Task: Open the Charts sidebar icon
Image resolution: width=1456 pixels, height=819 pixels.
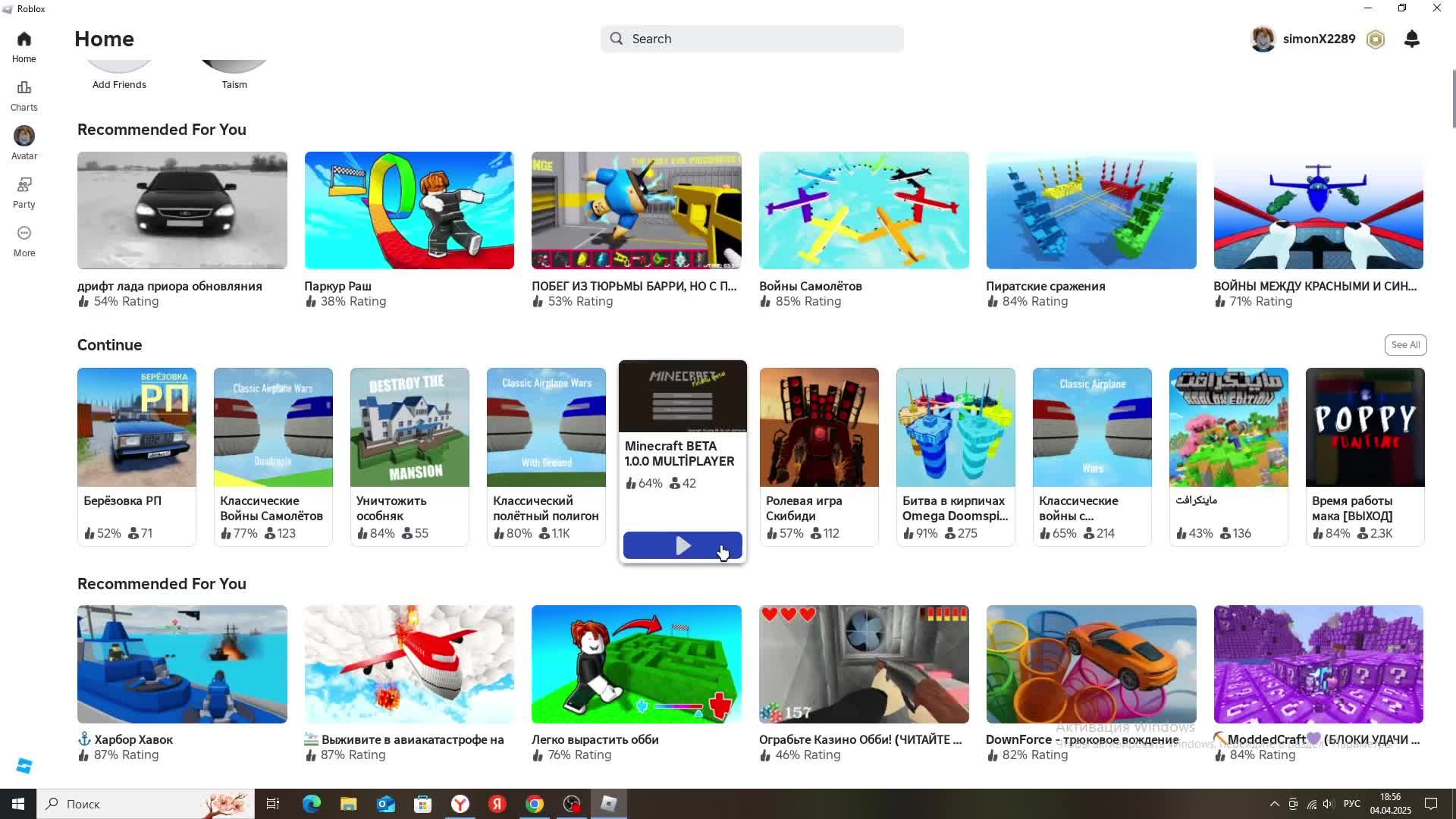Action: click(x=24, y=95)
